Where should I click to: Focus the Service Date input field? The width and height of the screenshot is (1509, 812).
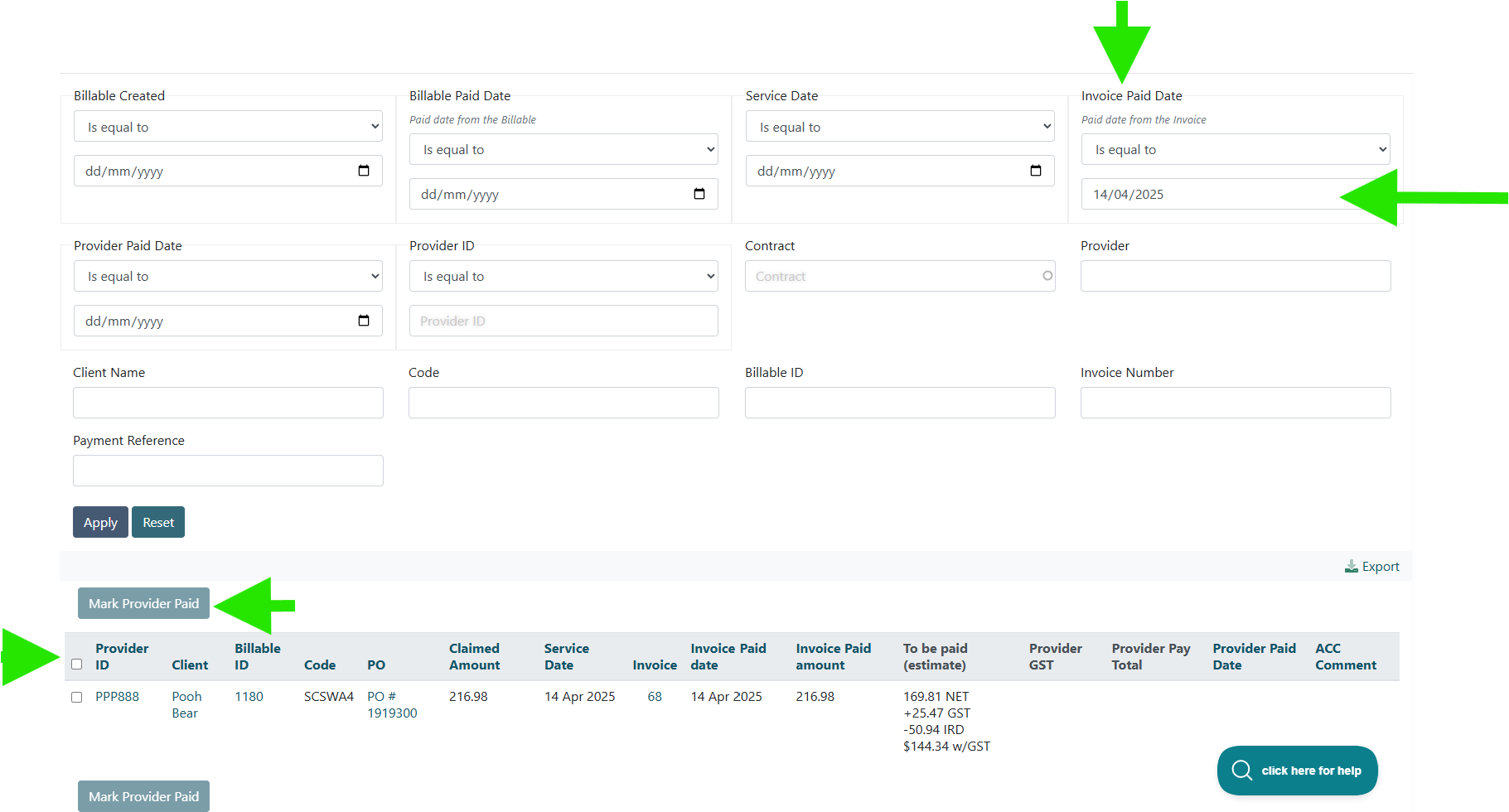(x=900, y=171)
